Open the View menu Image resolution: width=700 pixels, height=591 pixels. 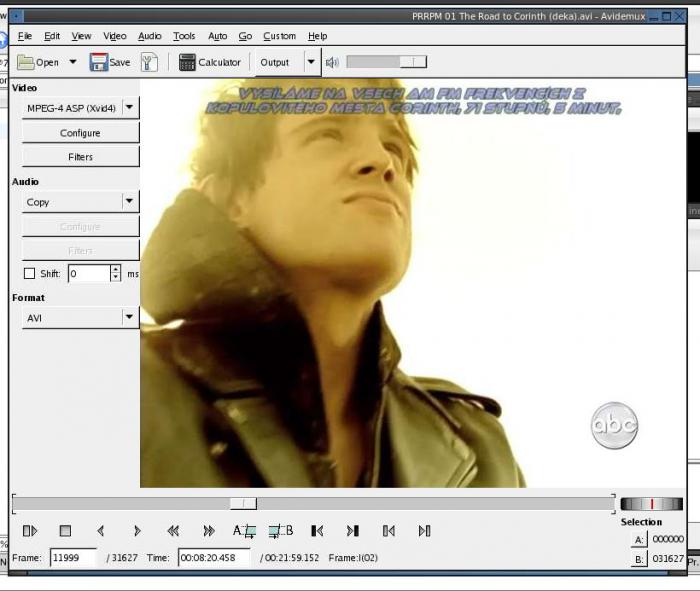(81, 36)
